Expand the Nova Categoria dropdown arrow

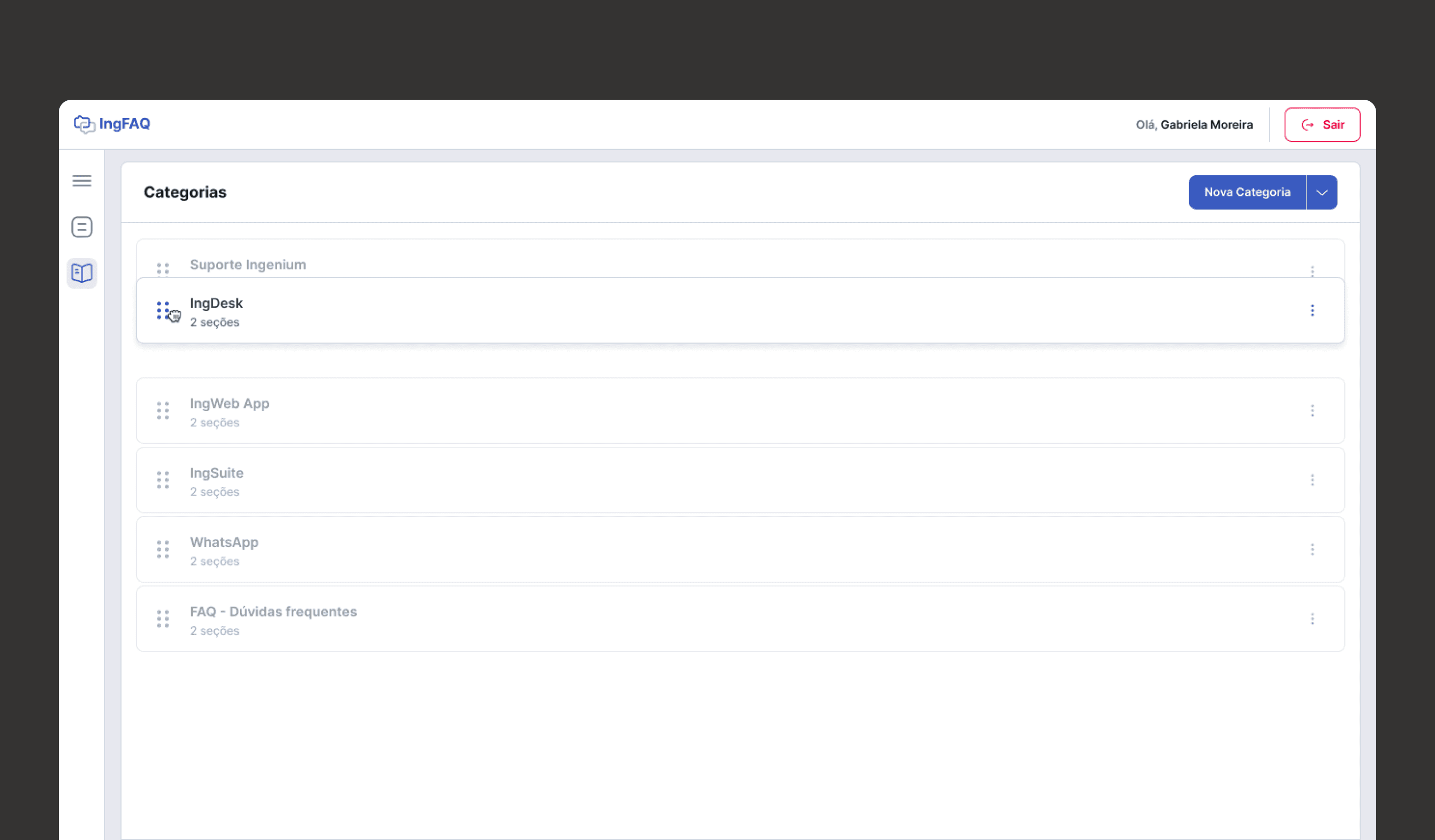click(1322, 192)
